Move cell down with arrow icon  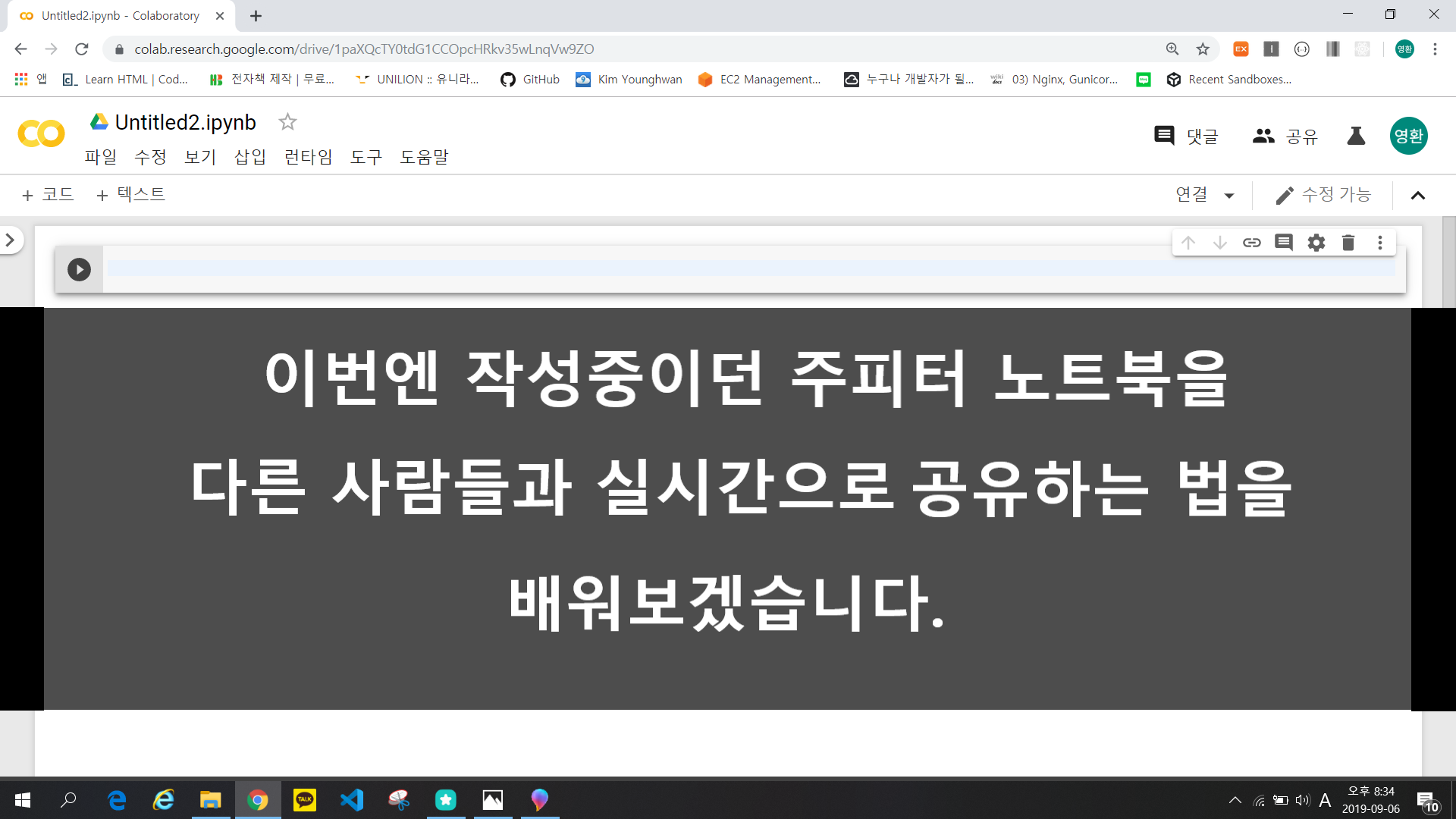point(1219,243)
